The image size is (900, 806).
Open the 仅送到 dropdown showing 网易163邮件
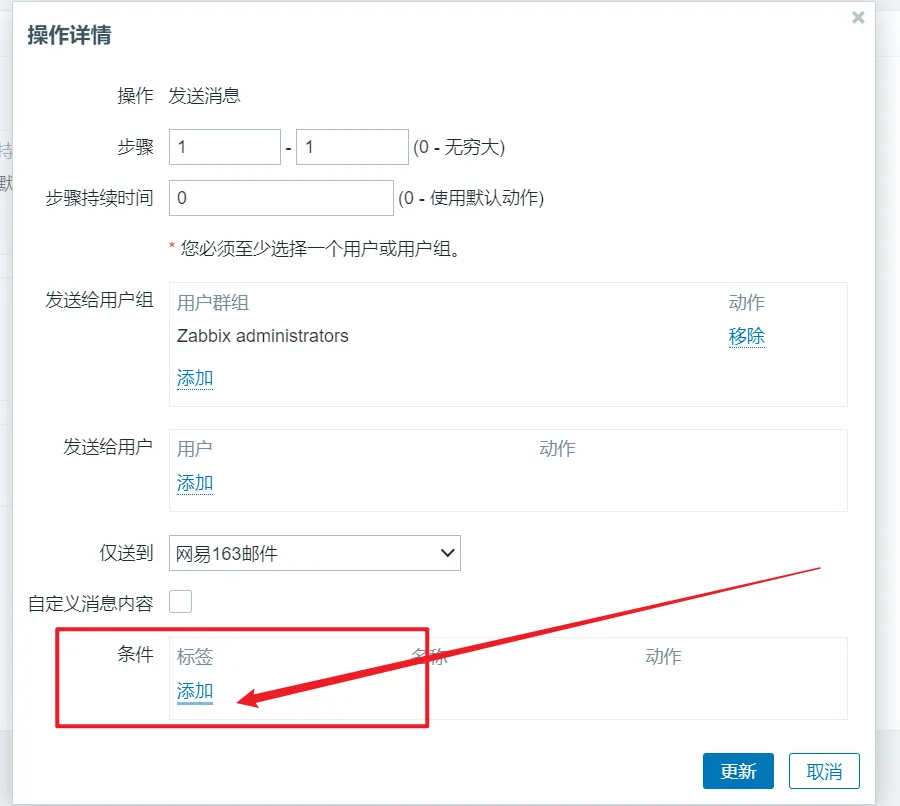coord(314,553)
